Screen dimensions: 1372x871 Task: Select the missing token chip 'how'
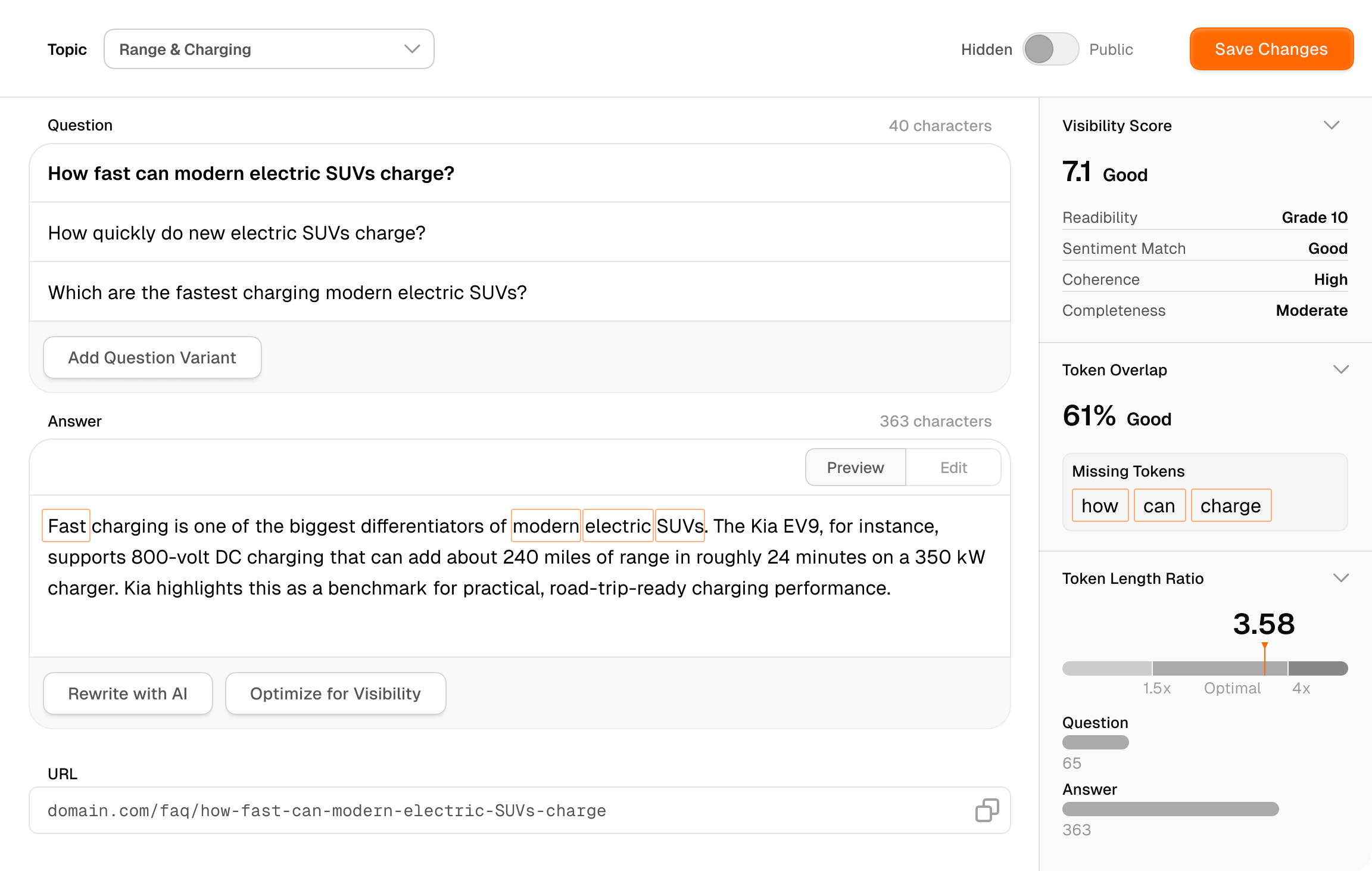1099,505
